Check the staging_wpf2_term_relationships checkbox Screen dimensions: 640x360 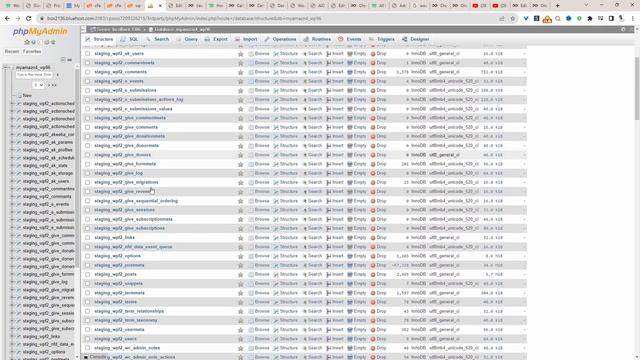tap(87, 311)
